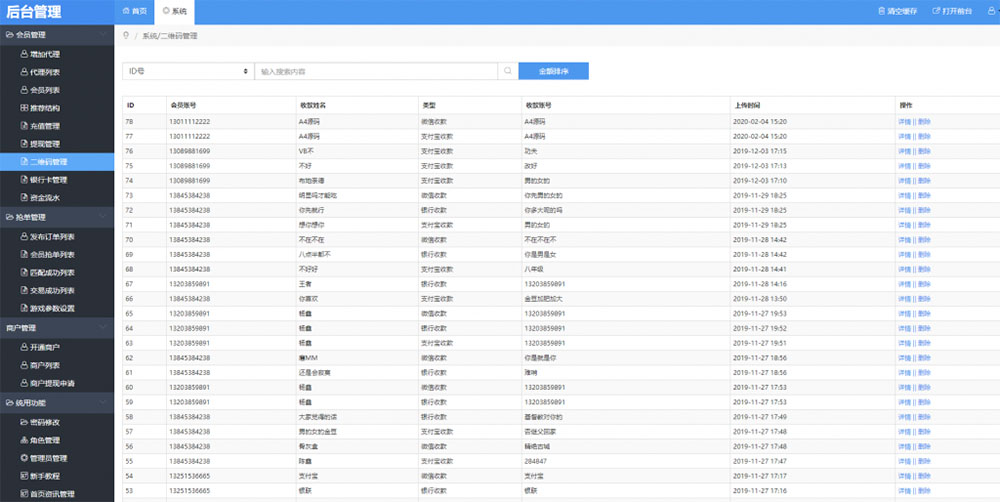
Task: Click the 会员抢单列表 person icon
Action: [24, 255]
